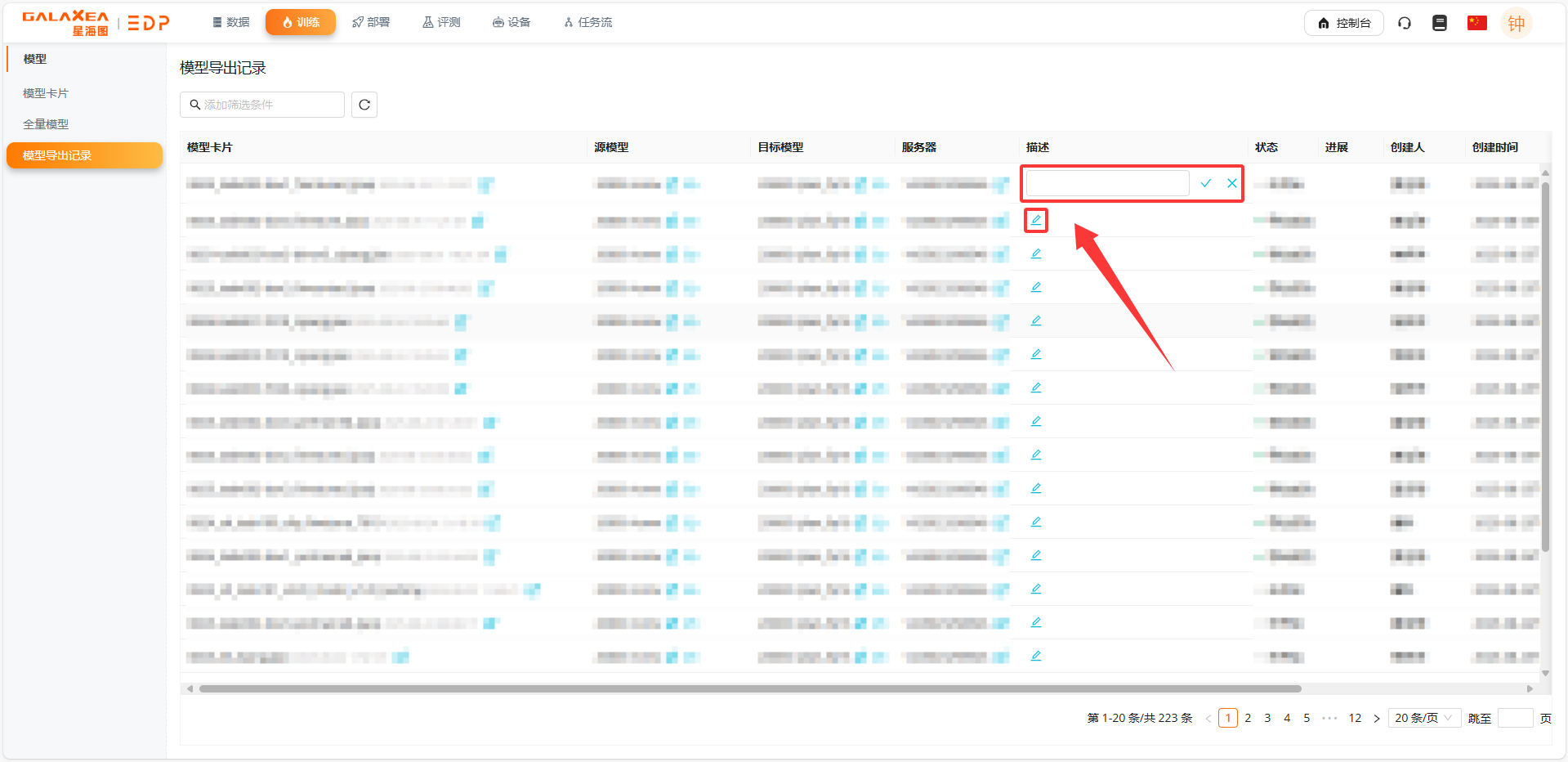1568x762 pixels.
Task: Open the 部署 top menu
Action: [x=371, y=22]
